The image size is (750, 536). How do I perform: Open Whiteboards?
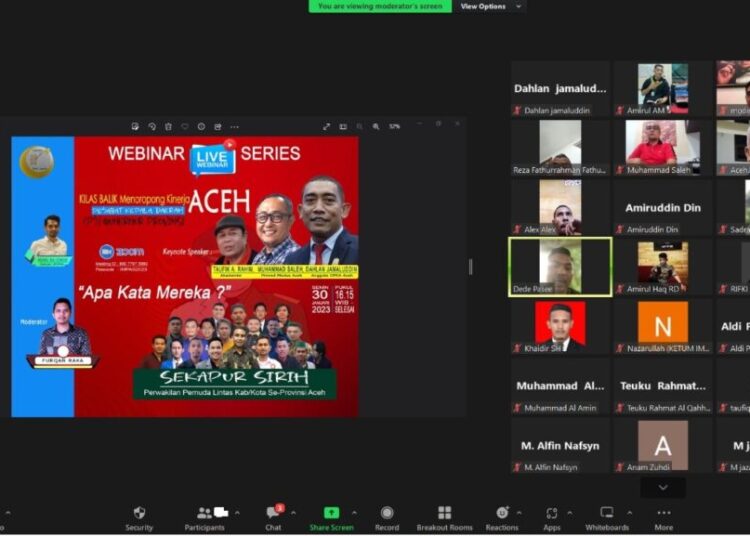607,518
